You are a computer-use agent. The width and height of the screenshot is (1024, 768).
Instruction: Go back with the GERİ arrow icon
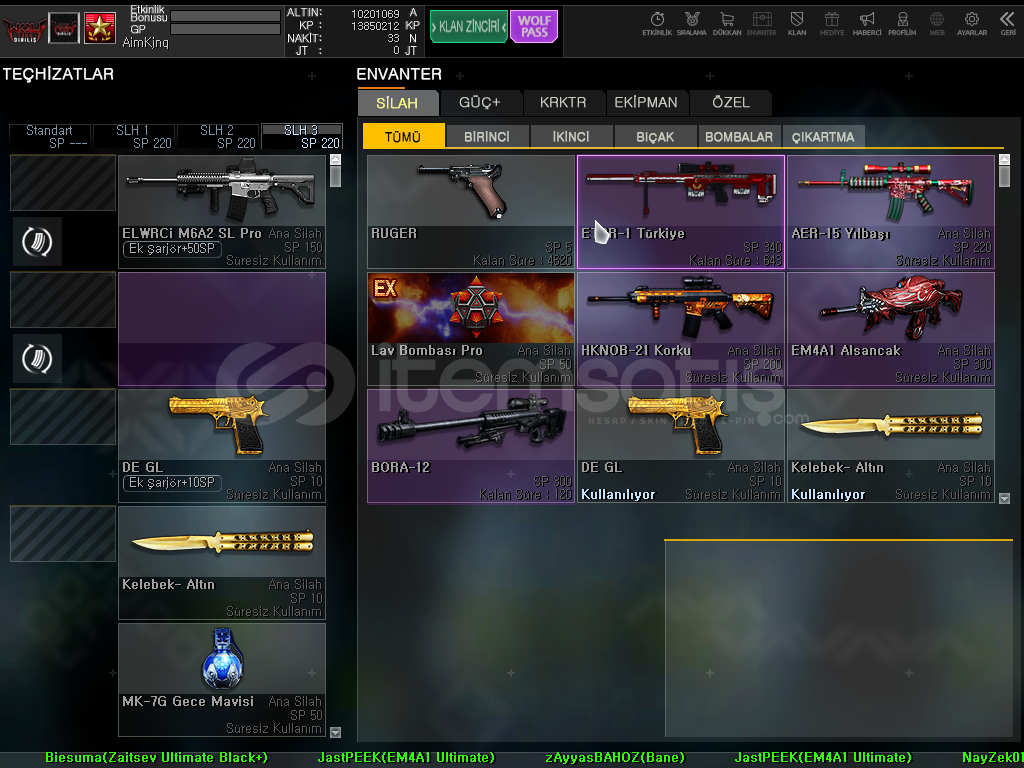[1008, 24]
